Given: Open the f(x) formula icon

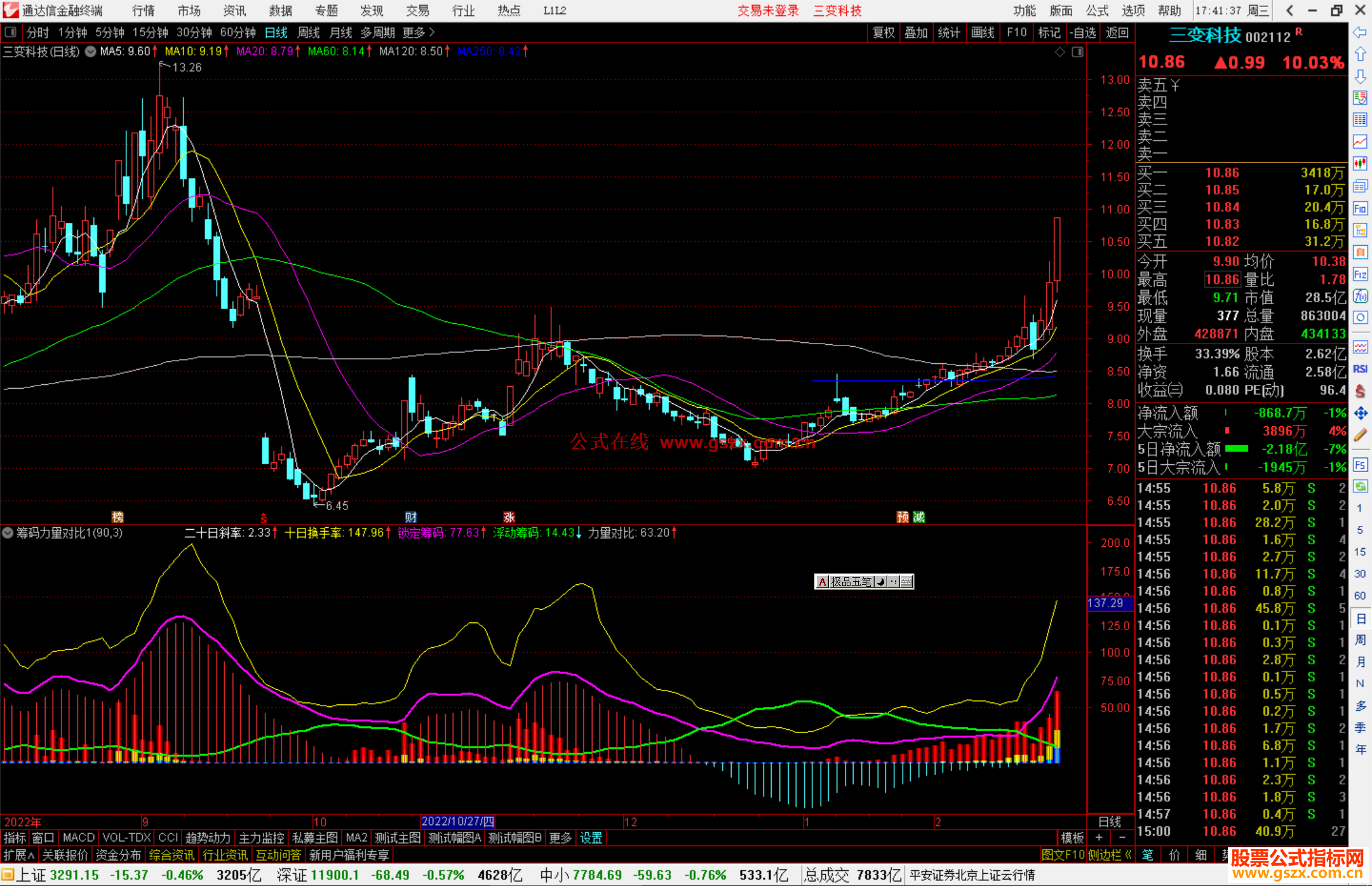Looking at the screenshot, I should (1360, 296).
